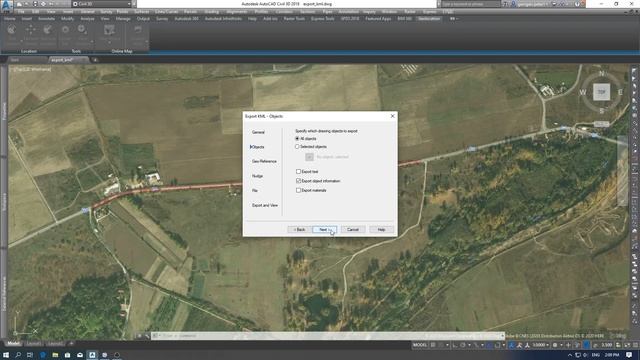Uncheck Export object information checkbox

pyautogui.click(x=298, y=180)
